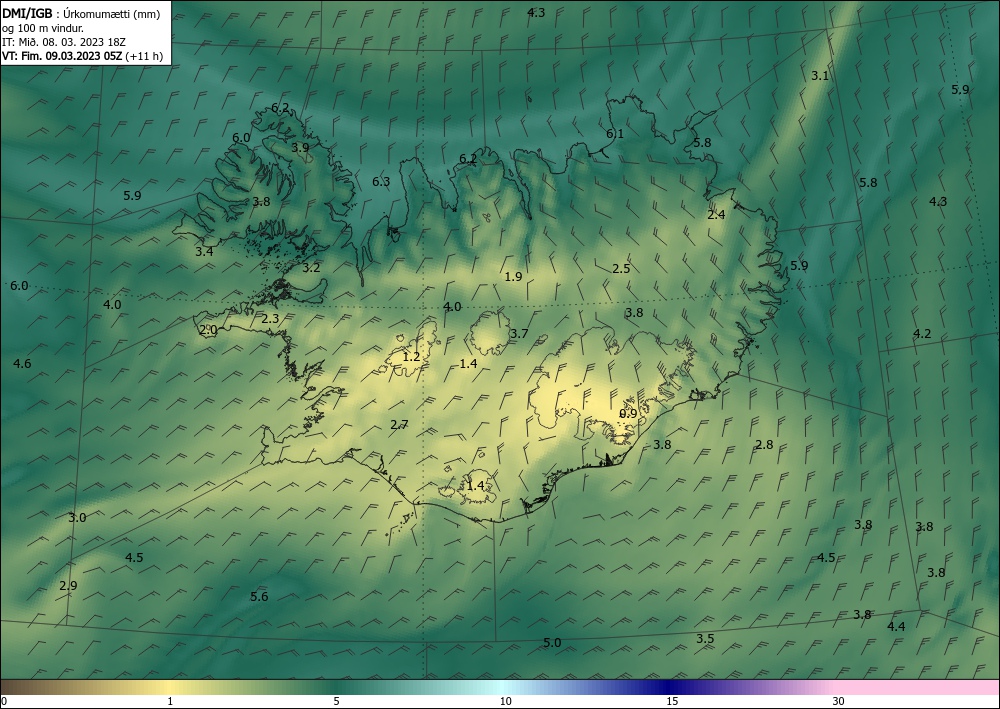Click the map value 2.8
1000x709 pixels.
coord(764,445)
